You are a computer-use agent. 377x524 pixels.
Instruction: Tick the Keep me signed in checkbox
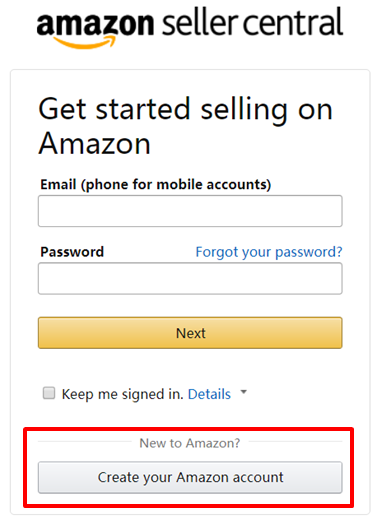(x=49, y=393)
